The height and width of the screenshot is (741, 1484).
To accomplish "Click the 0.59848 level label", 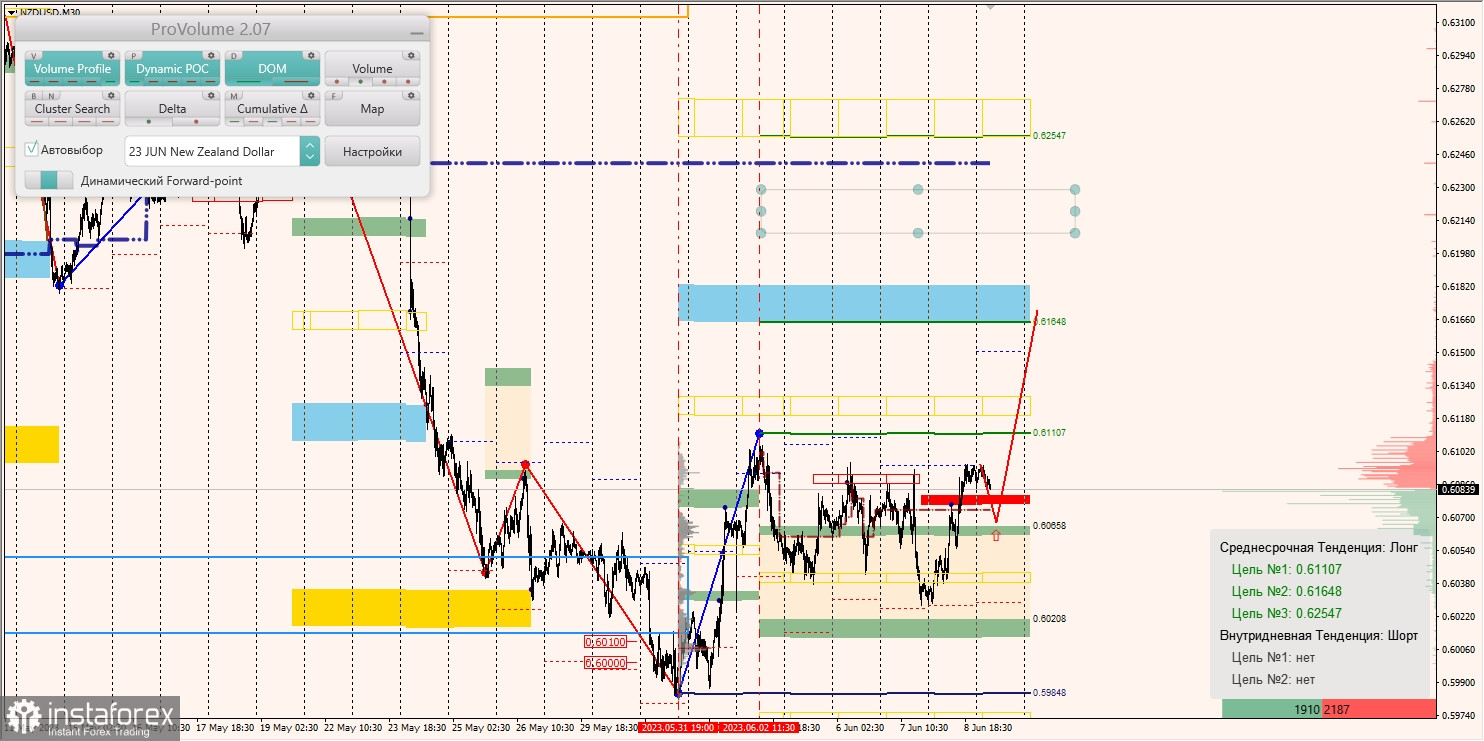I will pos(1049,692).
